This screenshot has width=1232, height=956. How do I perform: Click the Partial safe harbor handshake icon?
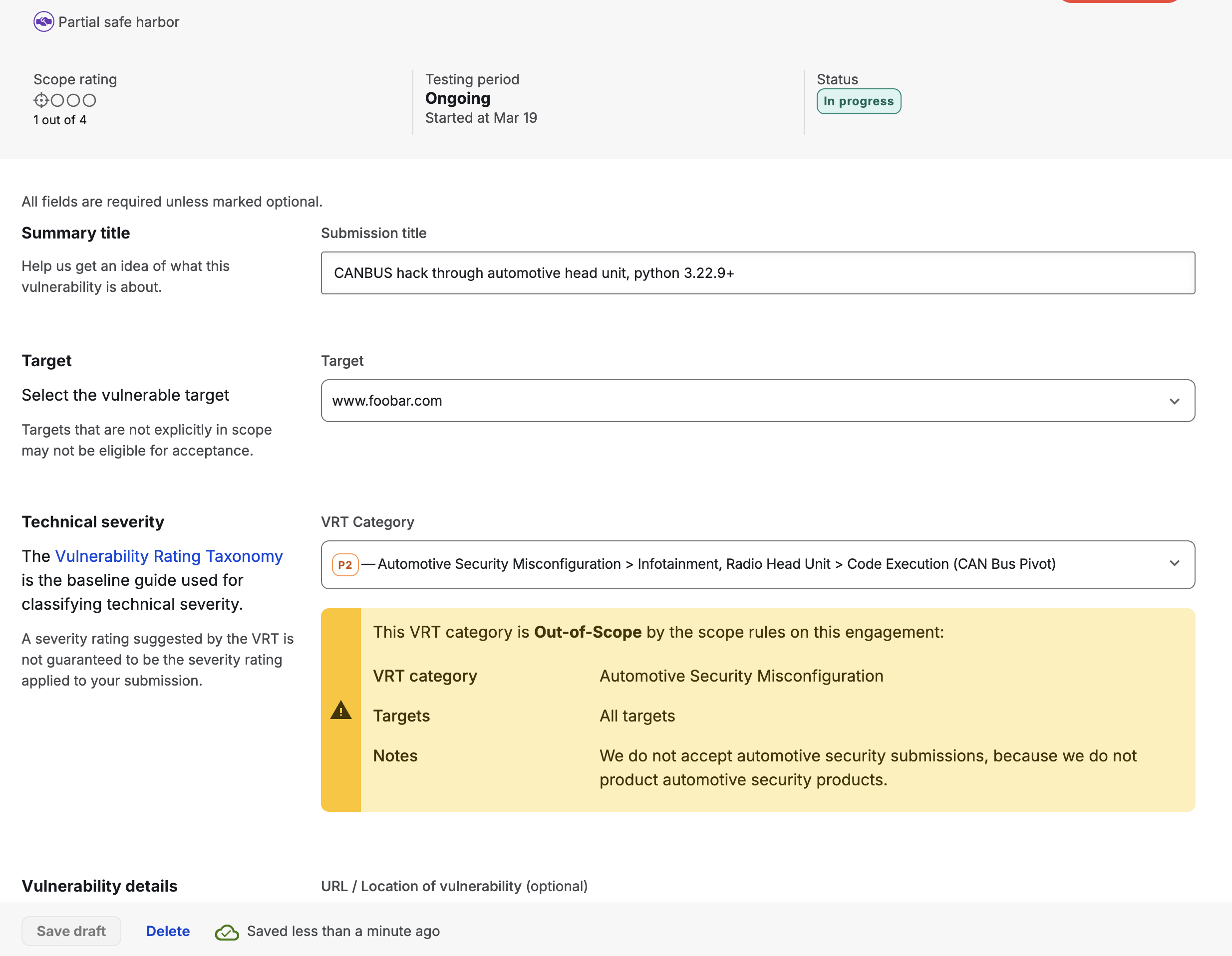click(x=43, y=22)
